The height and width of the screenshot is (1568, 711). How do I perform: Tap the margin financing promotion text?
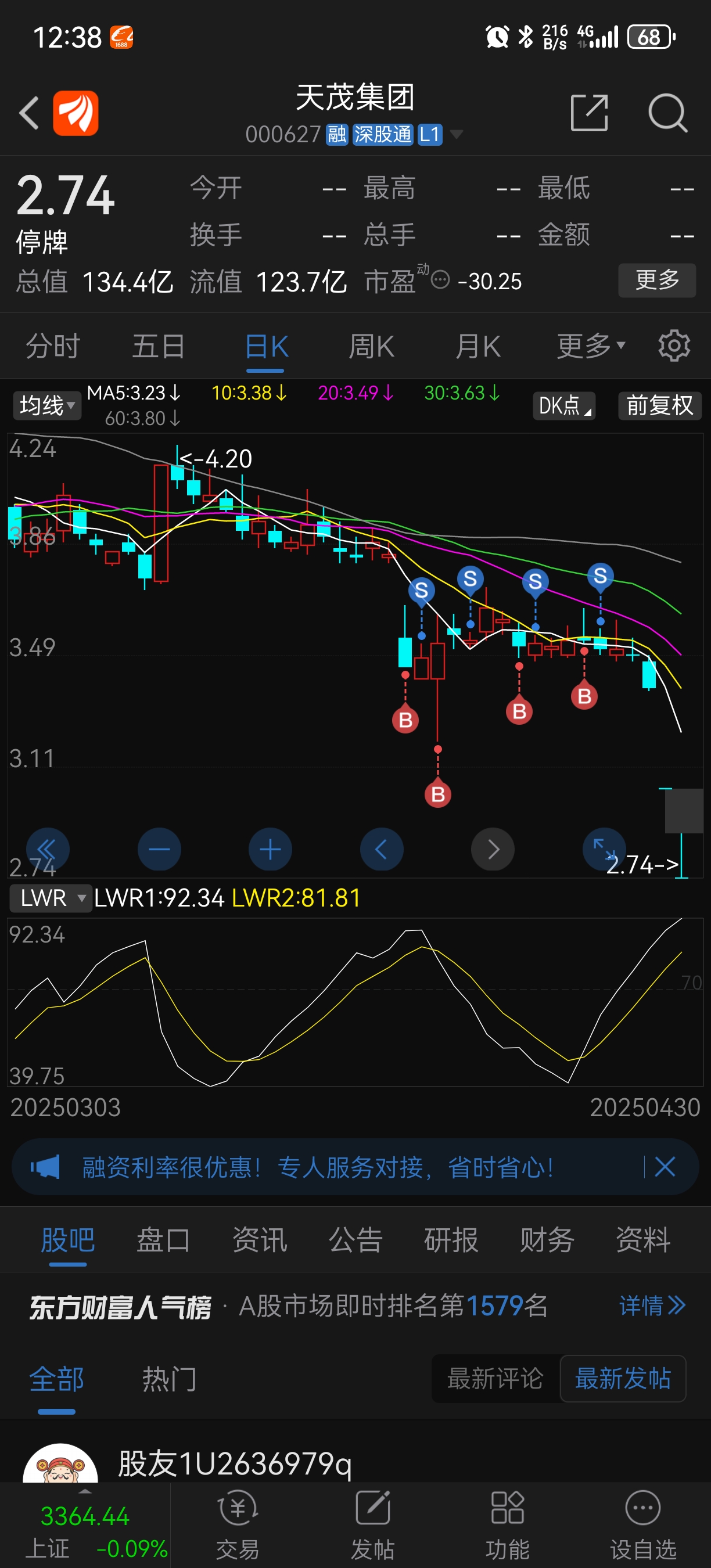click(x=318, y=1167)
